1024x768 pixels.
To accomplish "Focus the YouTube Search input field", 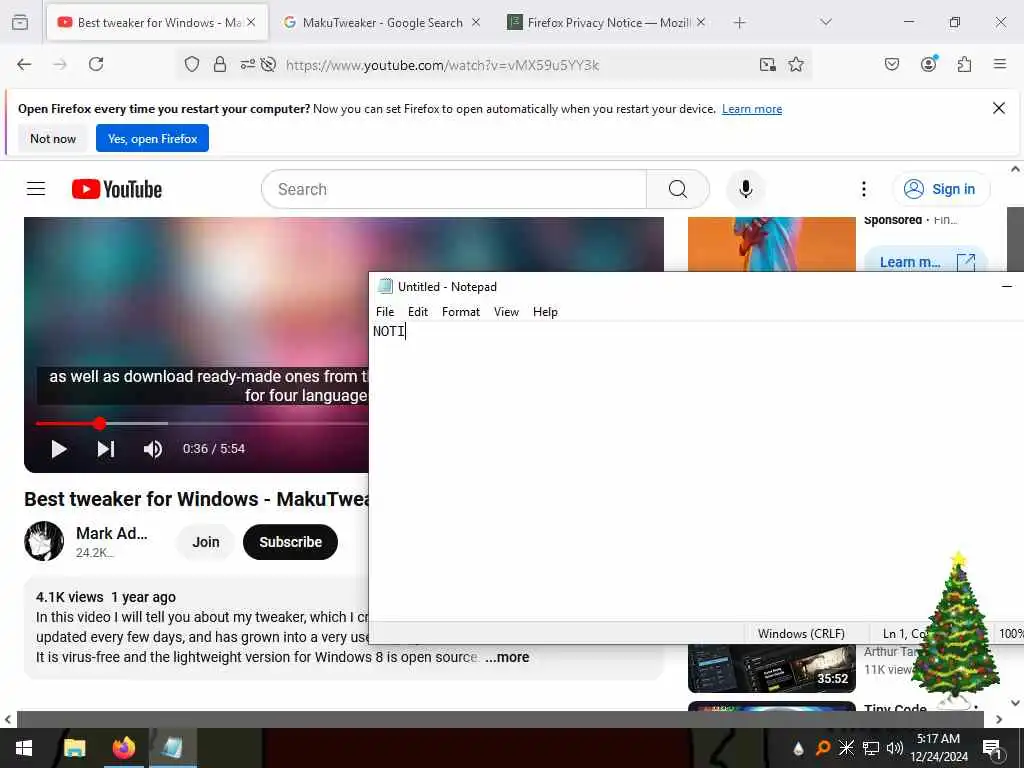I will tap(454, 189).
